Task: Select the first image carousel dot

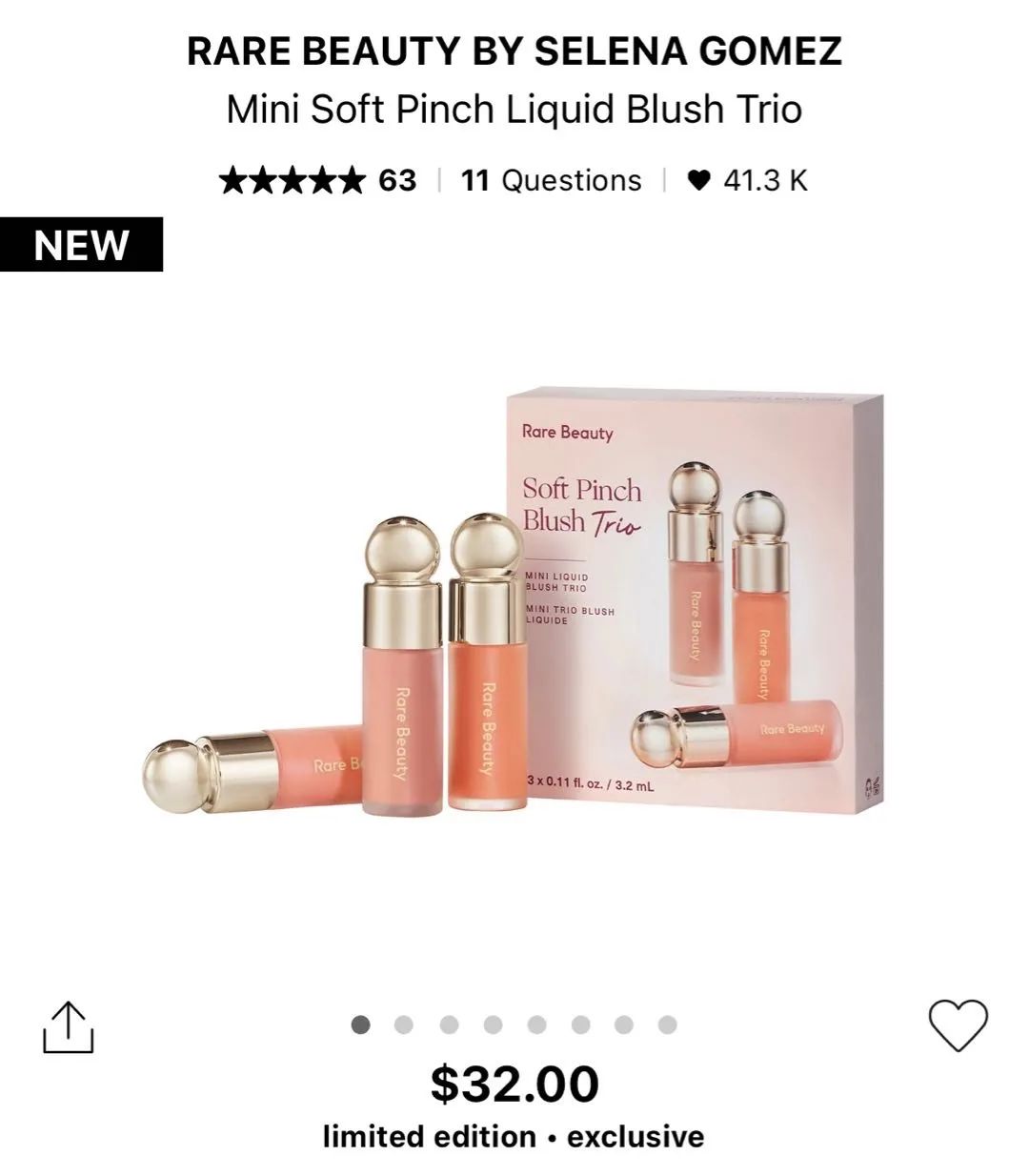Action: (360, 1024)
